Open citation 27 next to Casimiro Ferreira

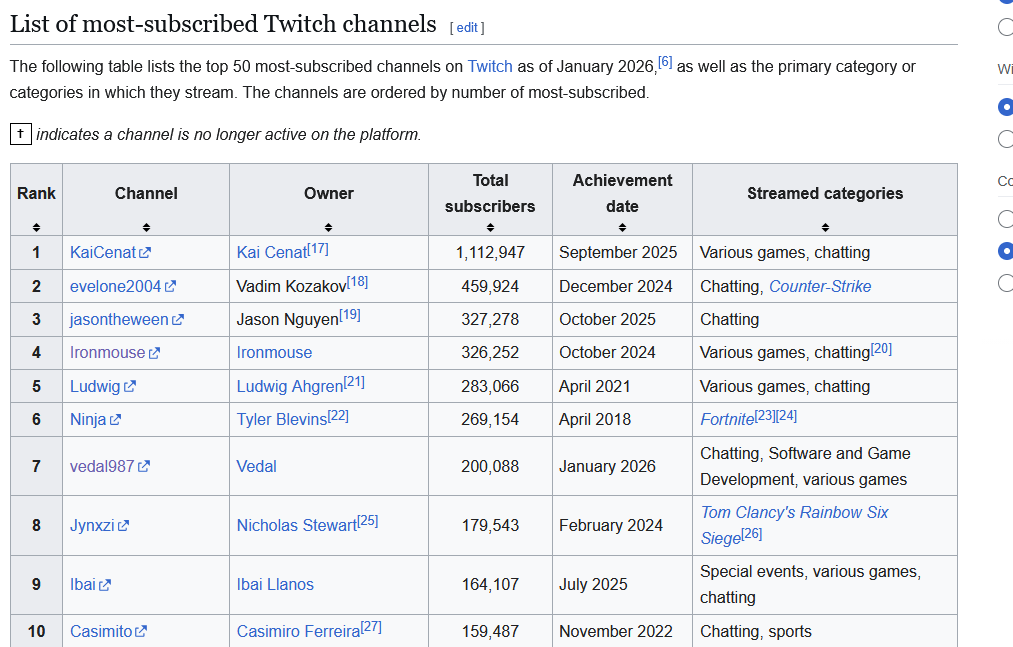371,627
